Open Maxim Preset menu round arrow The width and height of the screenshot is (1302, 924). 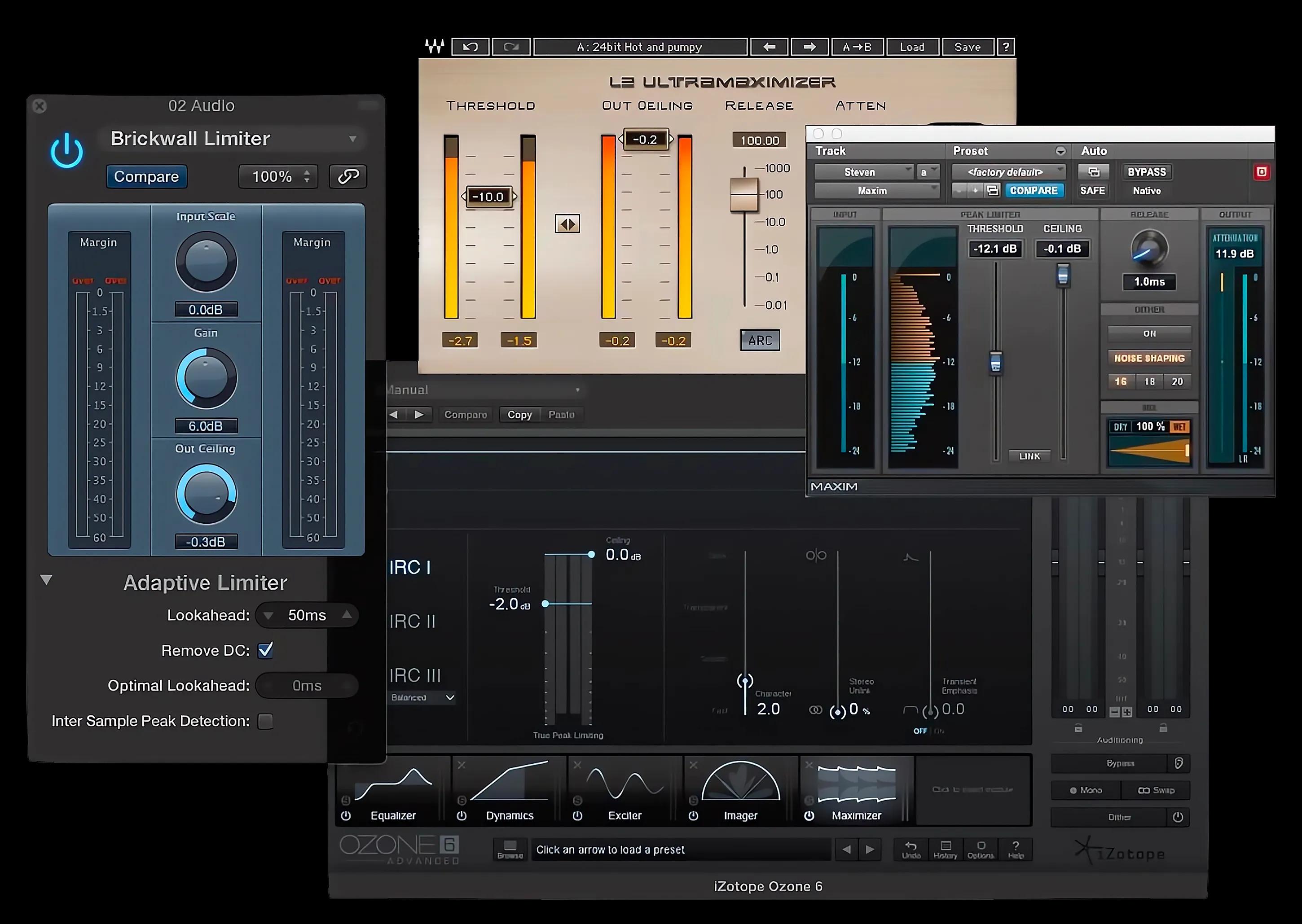pyautogui.click(x=1060, y=151)
